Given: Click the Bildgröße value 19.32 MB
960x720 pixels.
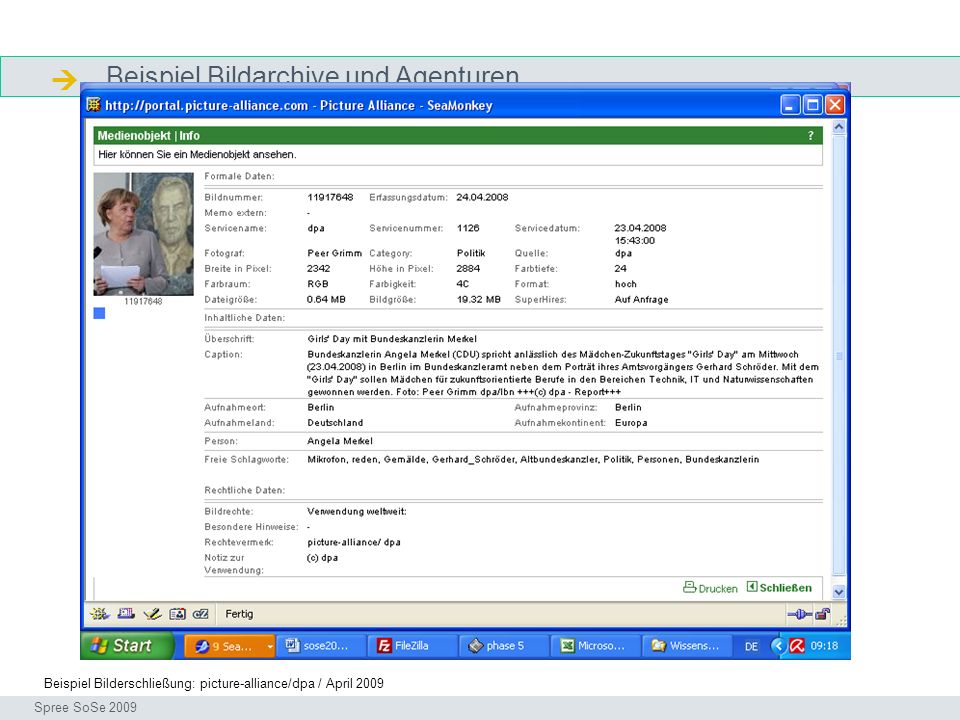Looking at the screenshot, I should tap(479, 299).
